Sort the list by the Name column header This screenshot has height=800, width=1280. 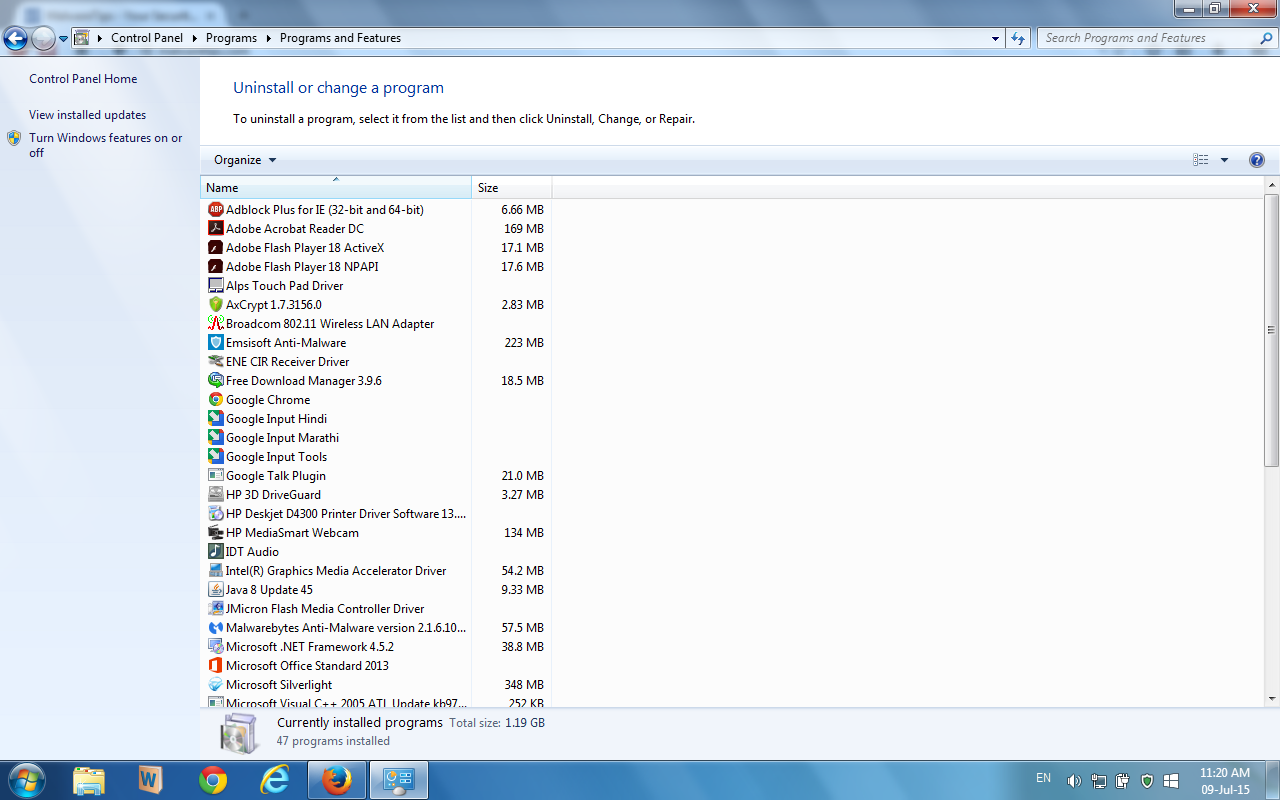click(x=336, y=188)
